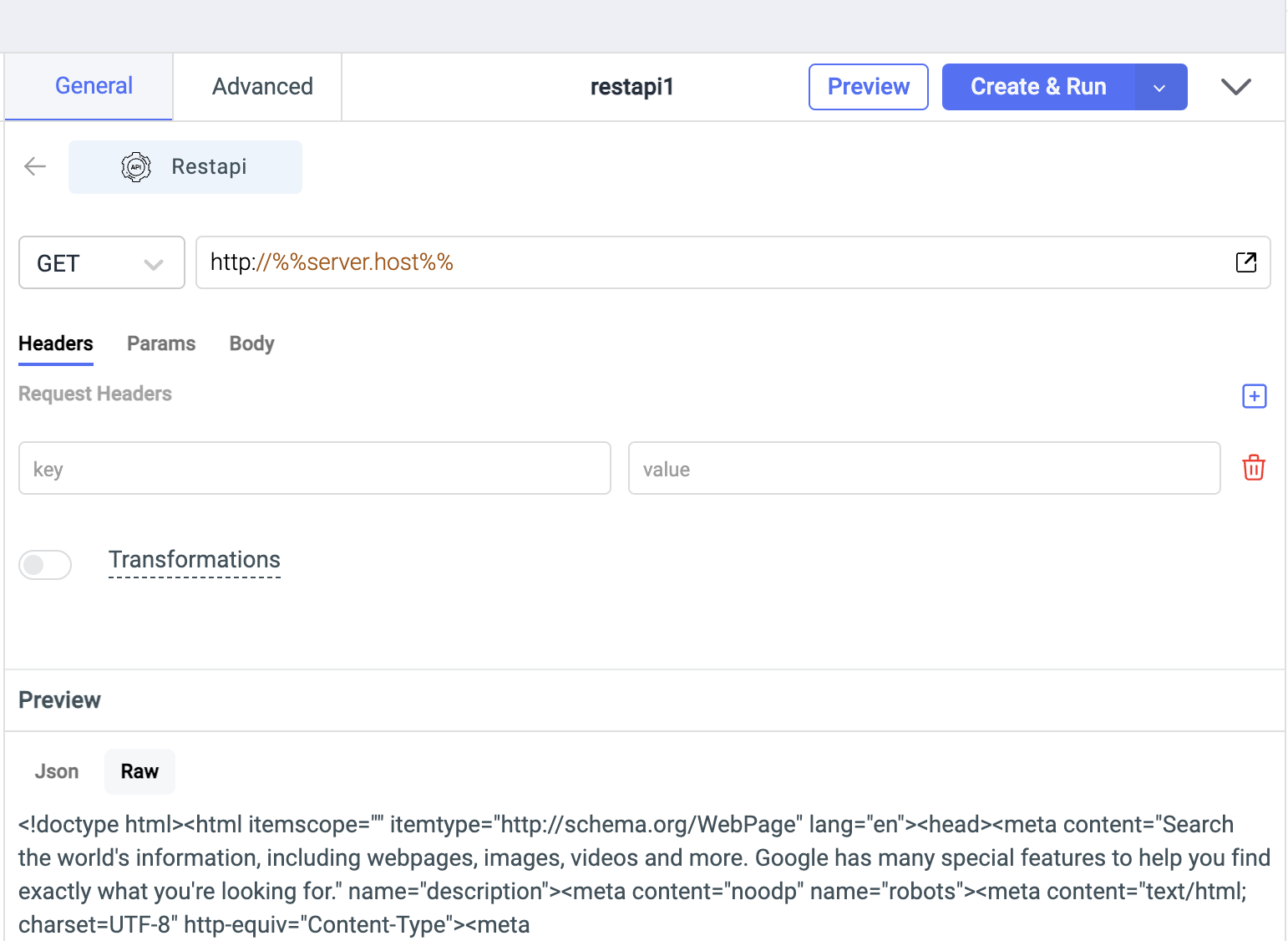Click the Create & Run button

(1037, 87)
